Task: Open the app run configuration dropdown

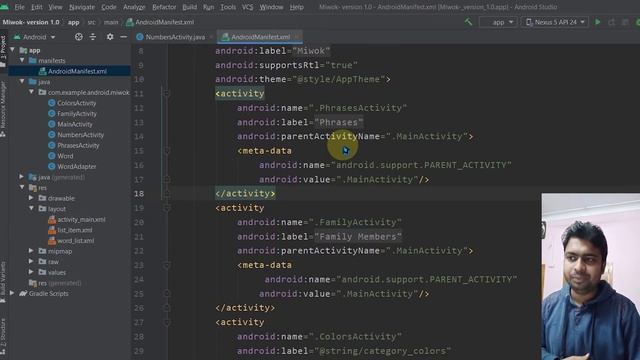Action: point(498,22)
